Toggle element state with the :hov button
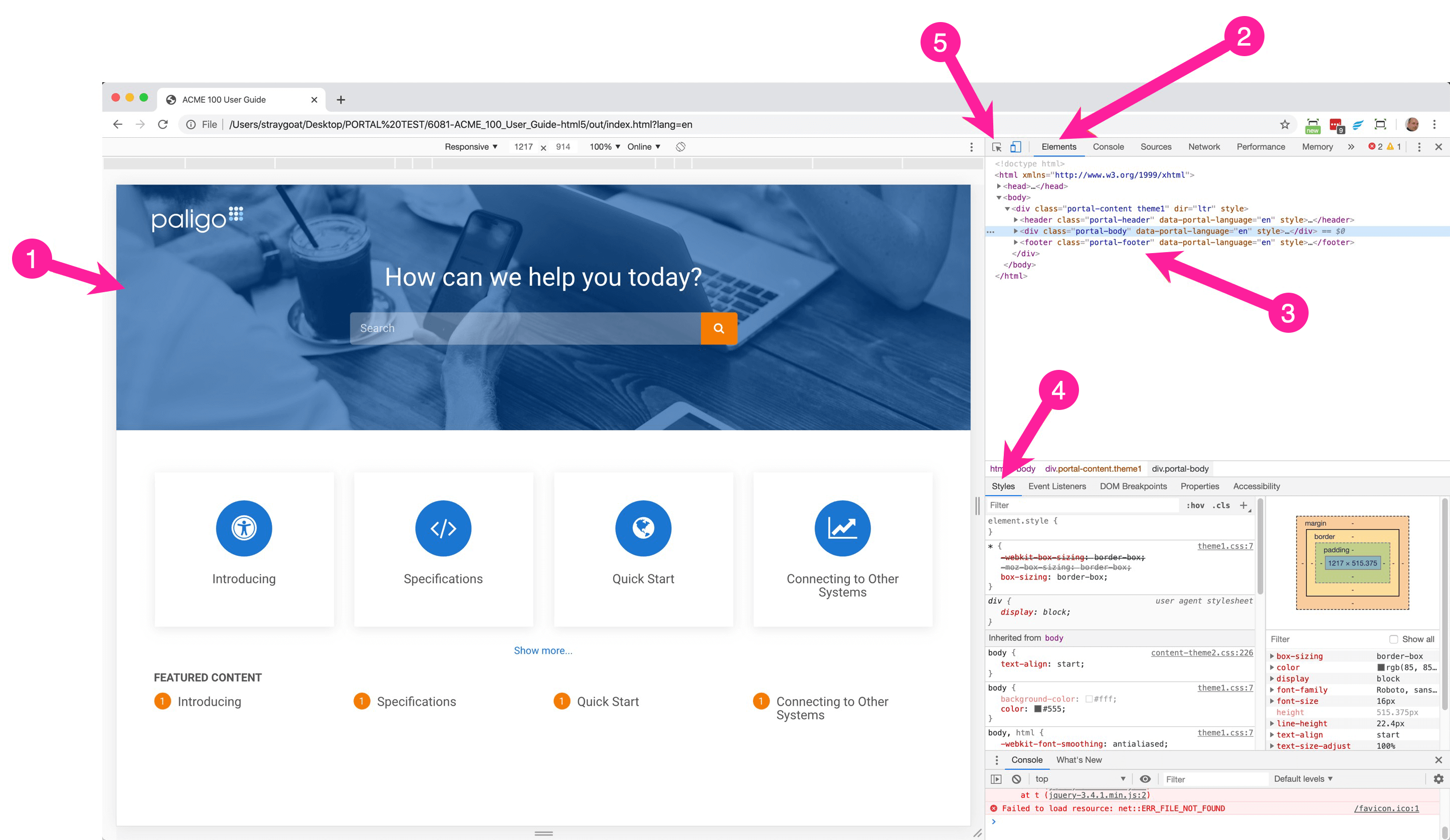The width and height of the screenshot is (1450, 840). click(1196, 505)
